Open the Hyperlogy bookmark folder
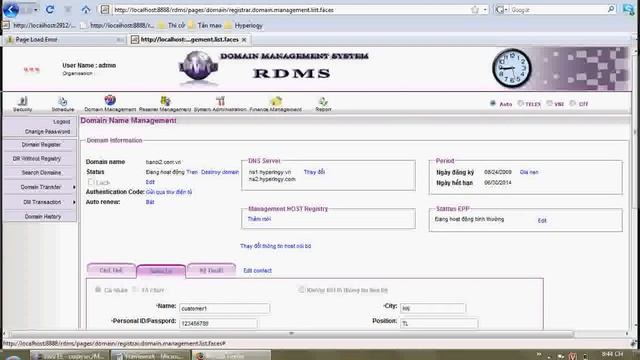640x360 pixels. (x=243, y=25)
